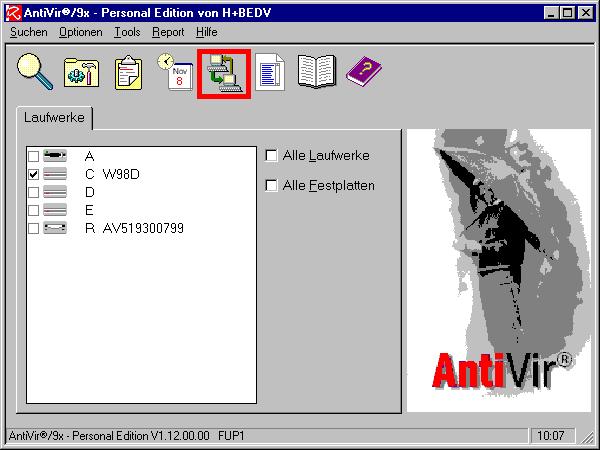Viewport: 600px width, 450px height.
Task: Click the hard disk C drive icon
Action: 55,174
